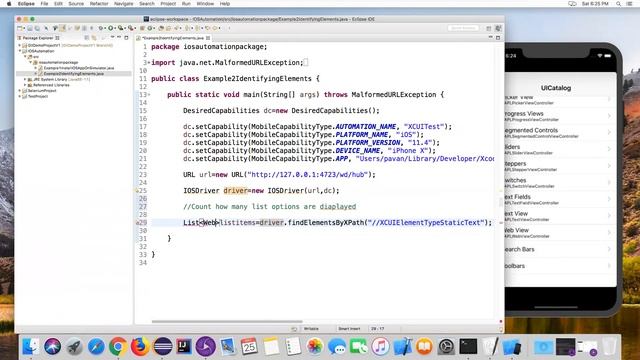Image resolution: width=640 pixels, height=360 pixels.
Task: Maximize the editor area
Action: point(498,38)
